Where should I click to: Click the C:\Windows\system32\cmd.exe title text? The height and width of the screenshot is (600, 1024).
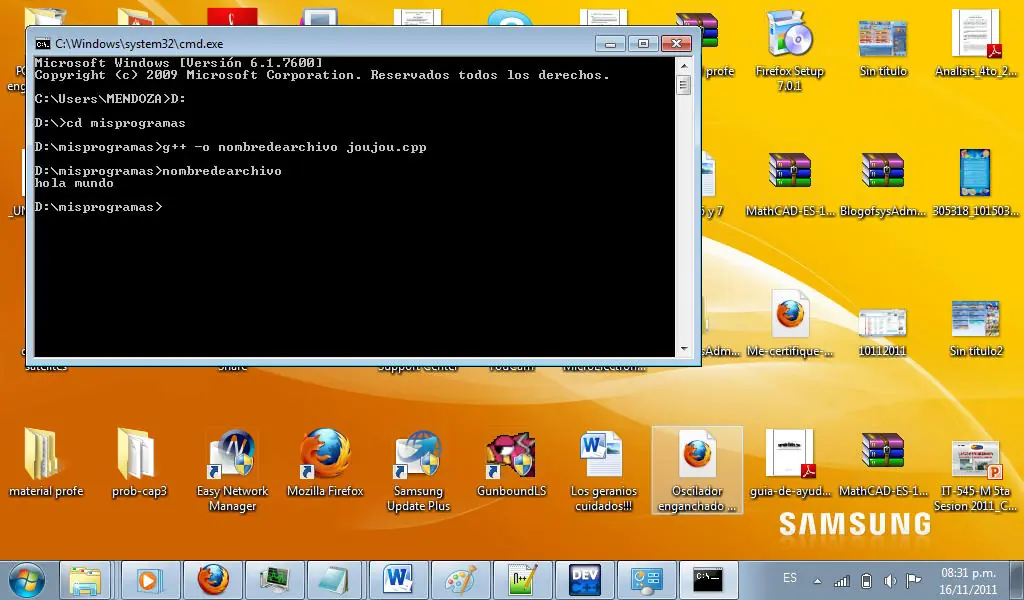pyautogui.click(x=139, y=44)
